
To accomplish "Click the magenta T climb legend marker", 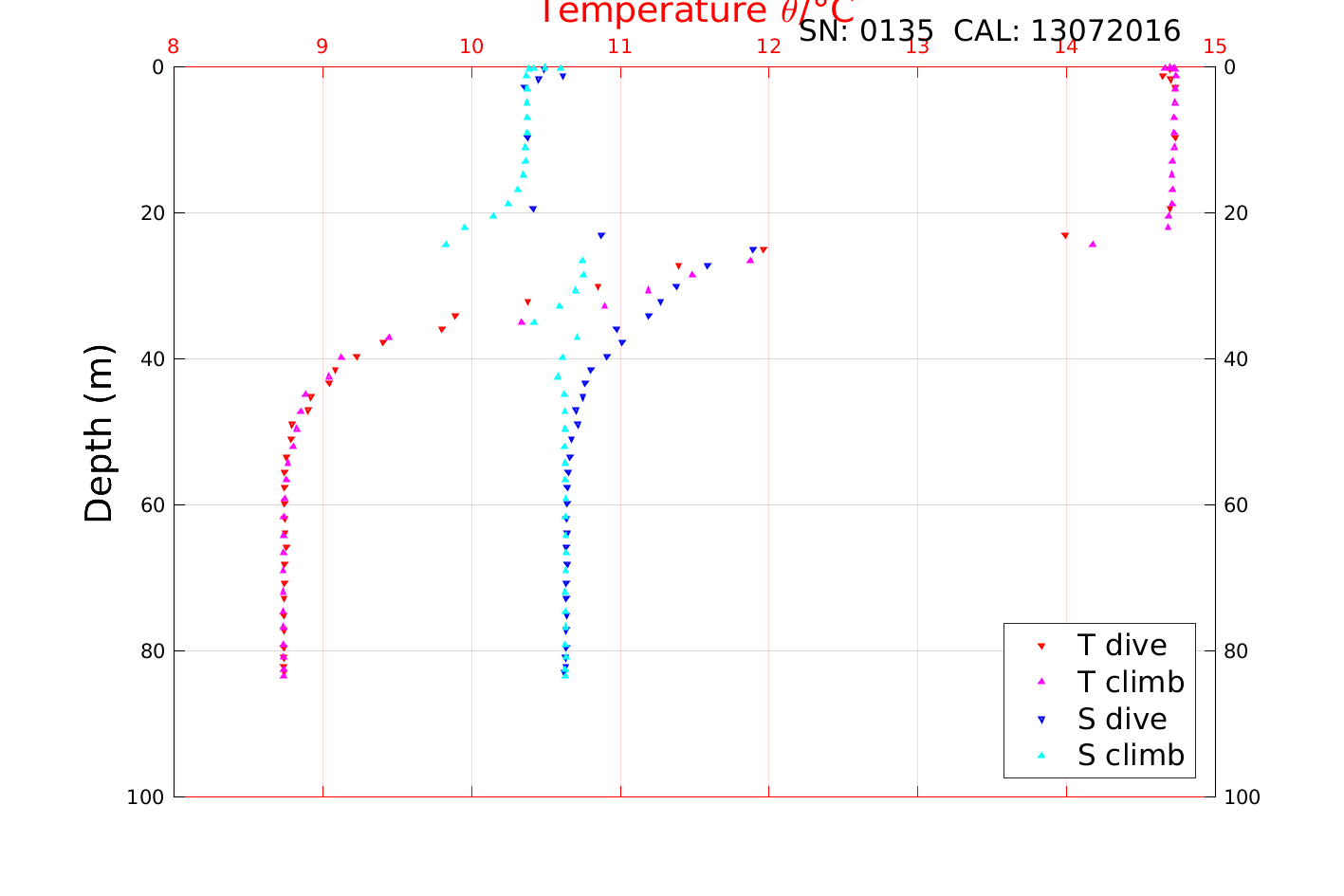I will tap(1040, 682).
